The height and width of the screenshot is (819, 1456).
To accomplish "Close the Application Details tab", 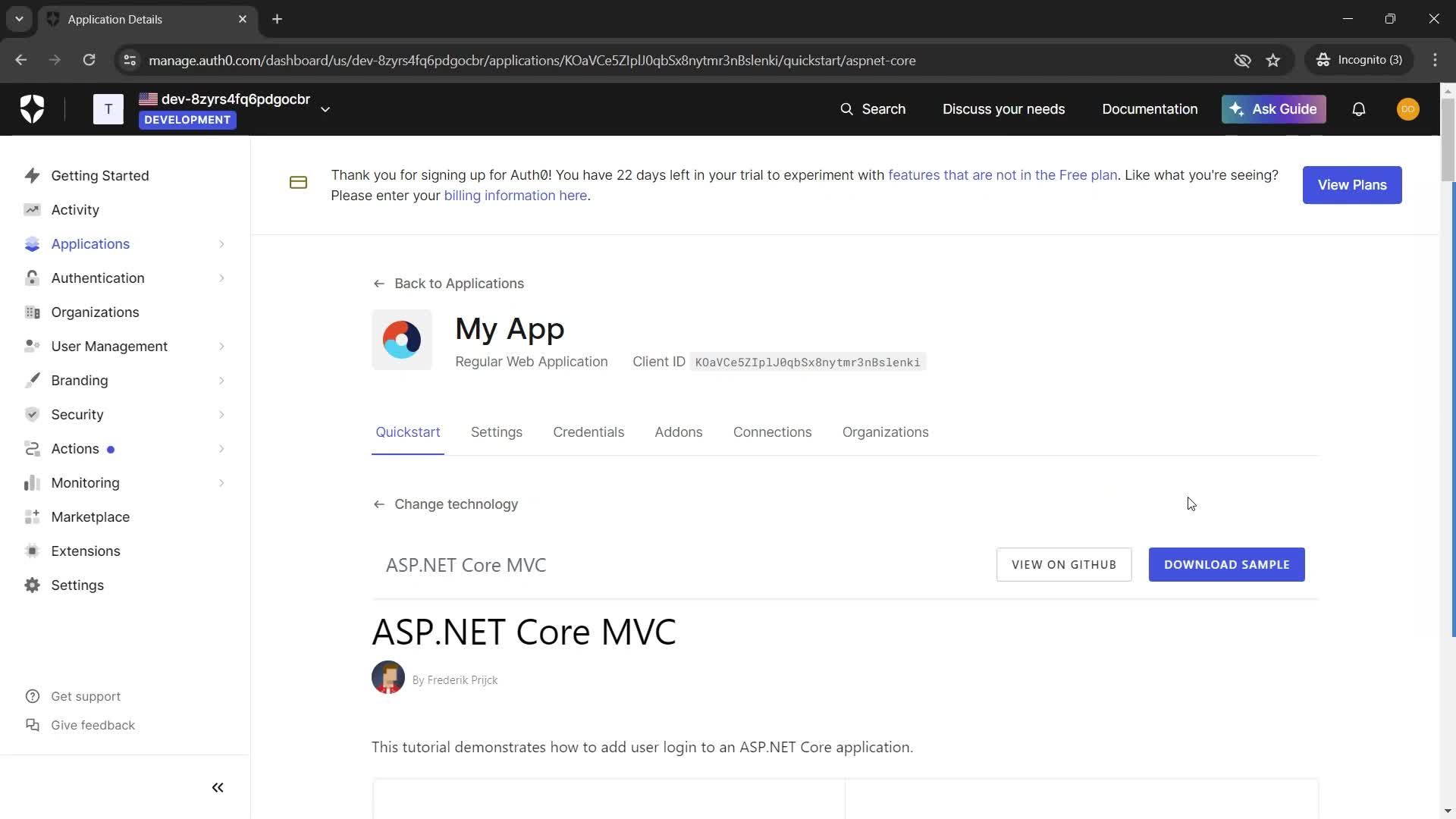I will pyautogui.click(x=243, y=19).
